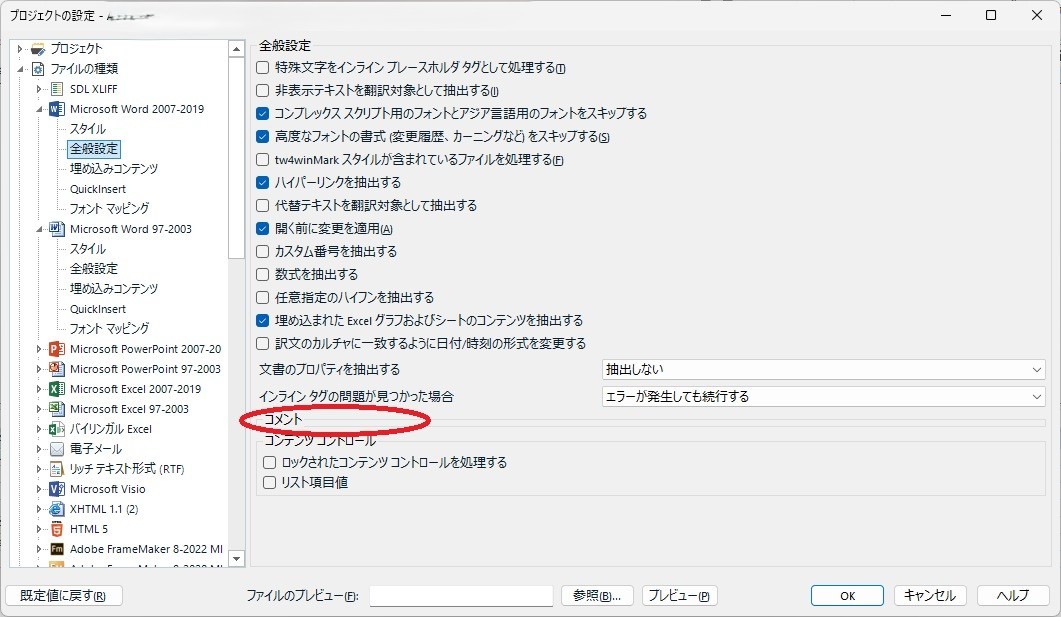This screenshot has height=617, width=1061.
Task: Open the QuickInsert settings page
Action: coord(100,188)
